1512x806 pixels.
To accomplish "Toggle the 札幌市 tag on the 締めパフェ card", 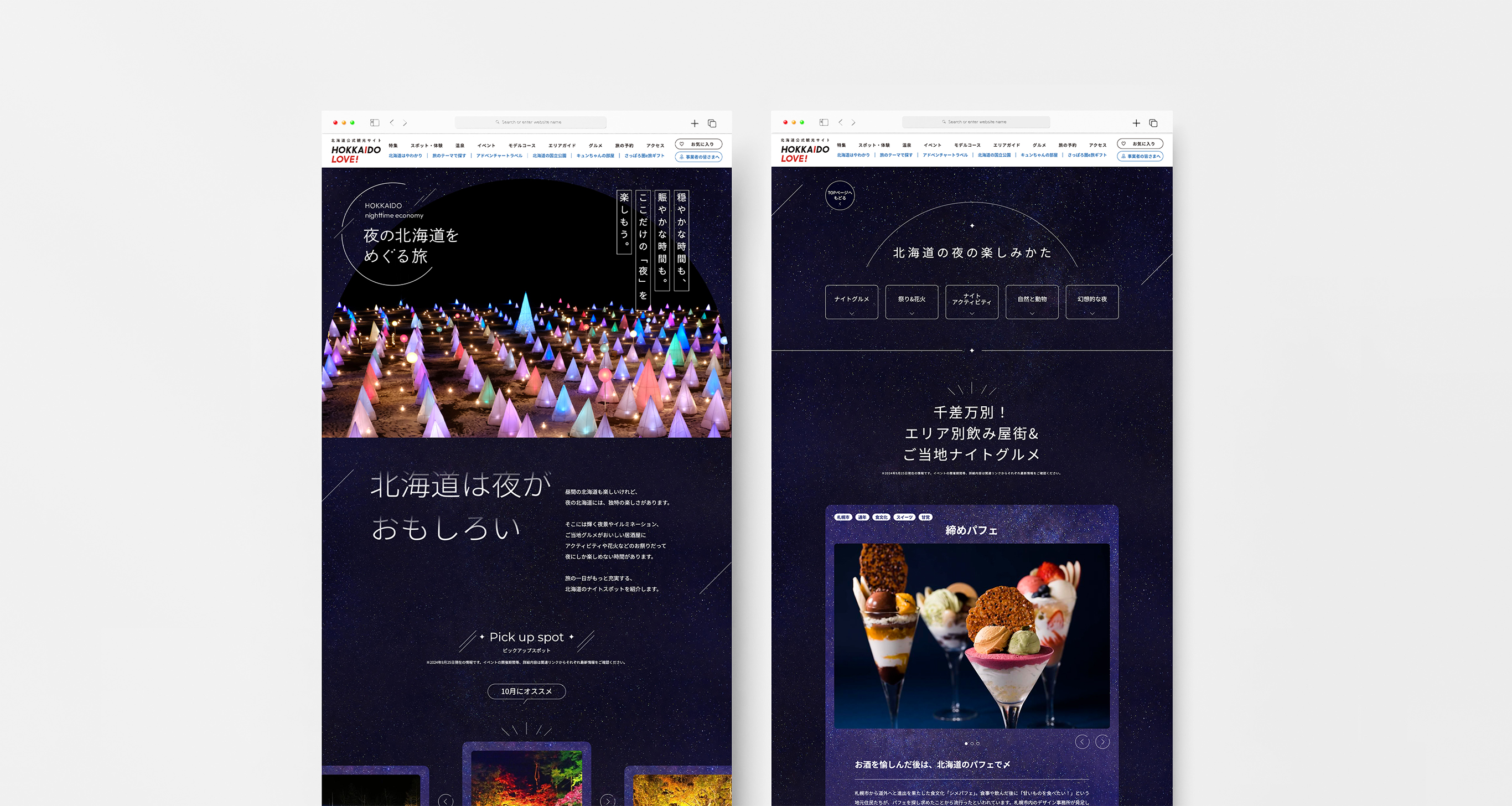I will [843, 517].
